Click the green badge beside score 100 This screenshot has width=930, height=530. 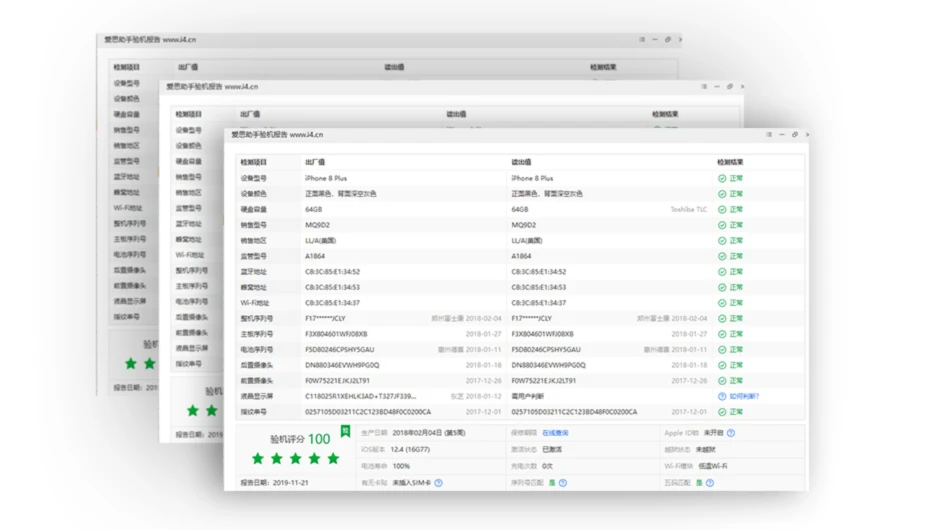(x=345, y=432)
